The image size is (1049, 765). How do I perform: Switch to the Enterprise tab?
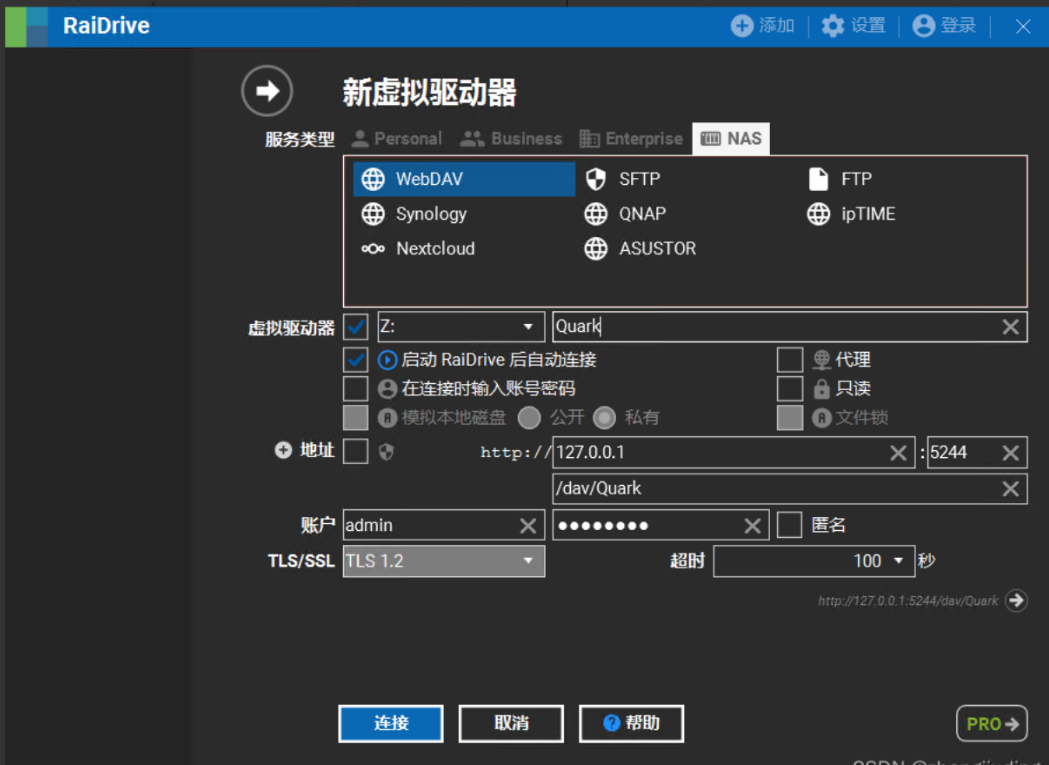(631, 139)
